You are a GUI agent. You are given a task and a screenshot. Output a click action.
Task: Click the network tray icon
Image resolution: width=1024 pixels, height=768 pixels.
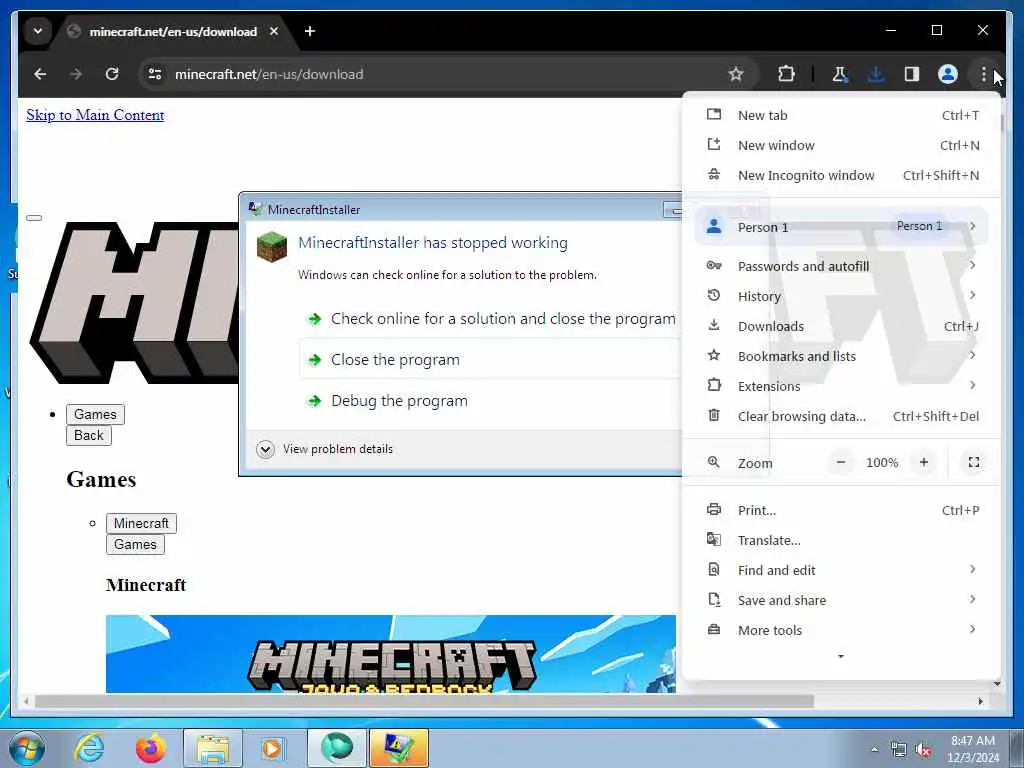pos(899,750)
